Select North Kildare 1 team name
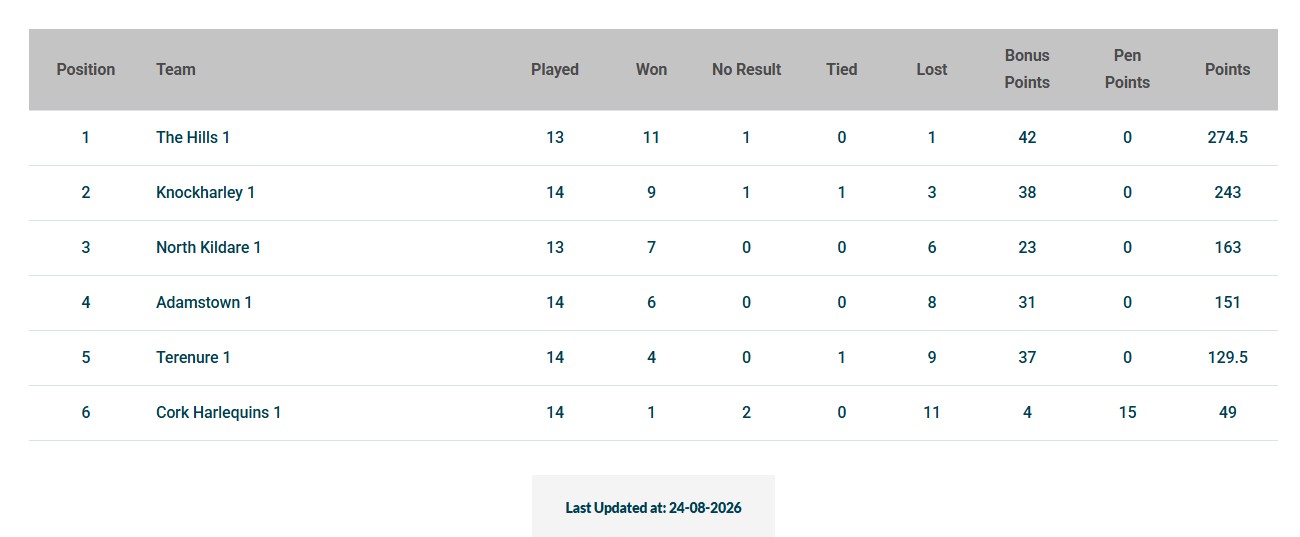1300x537 pixels. (x=208, y=248)
